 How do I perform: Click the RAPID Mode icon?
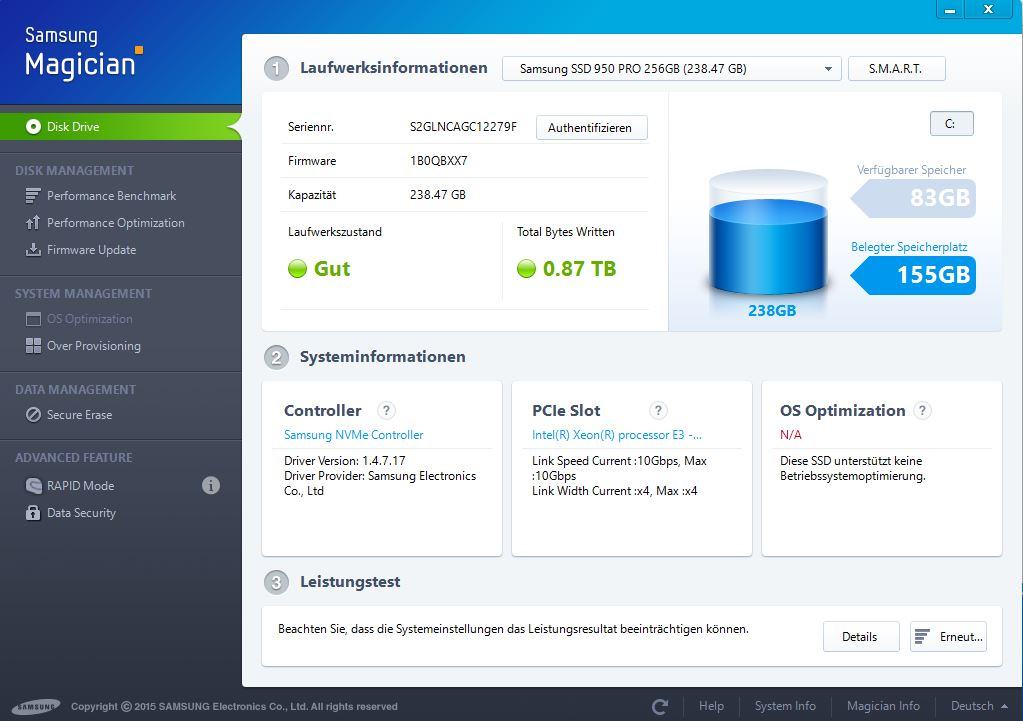point(33,486)
